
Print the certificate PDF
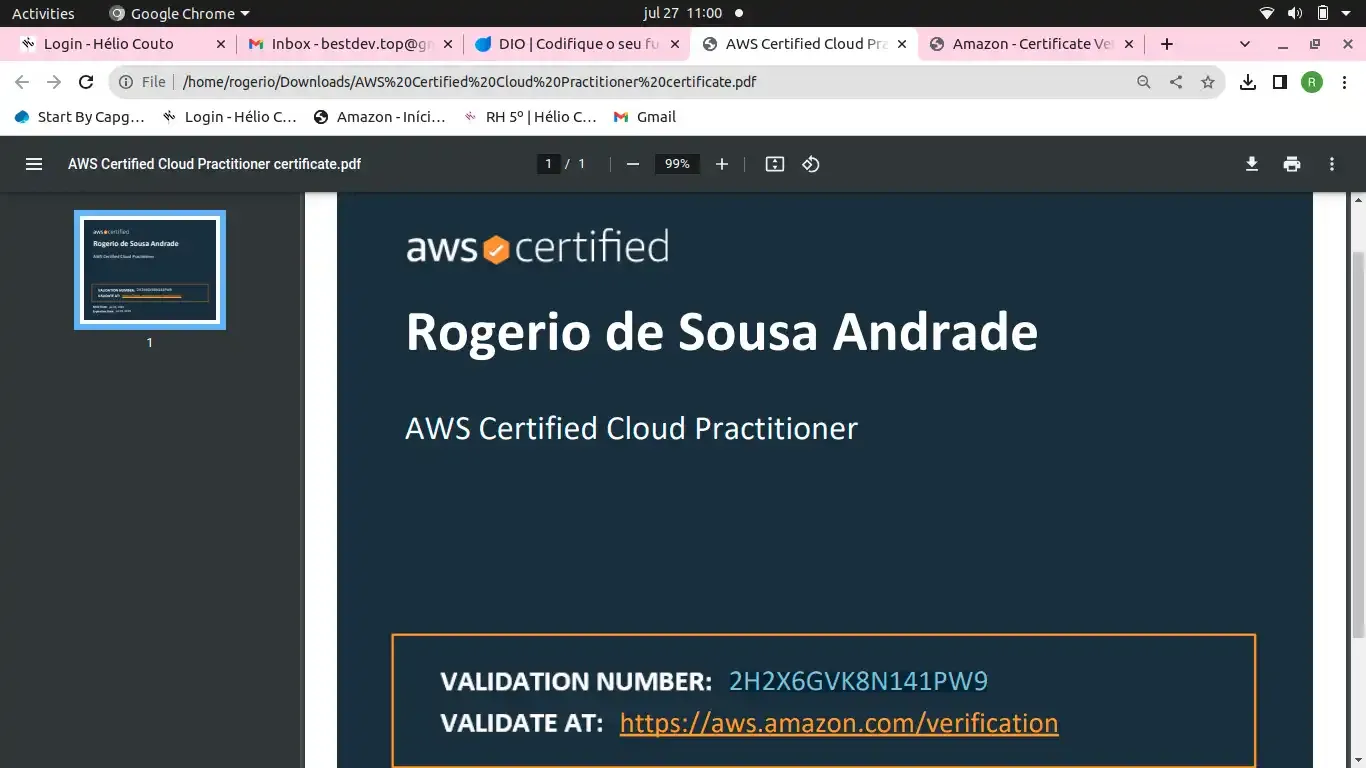1292,164
